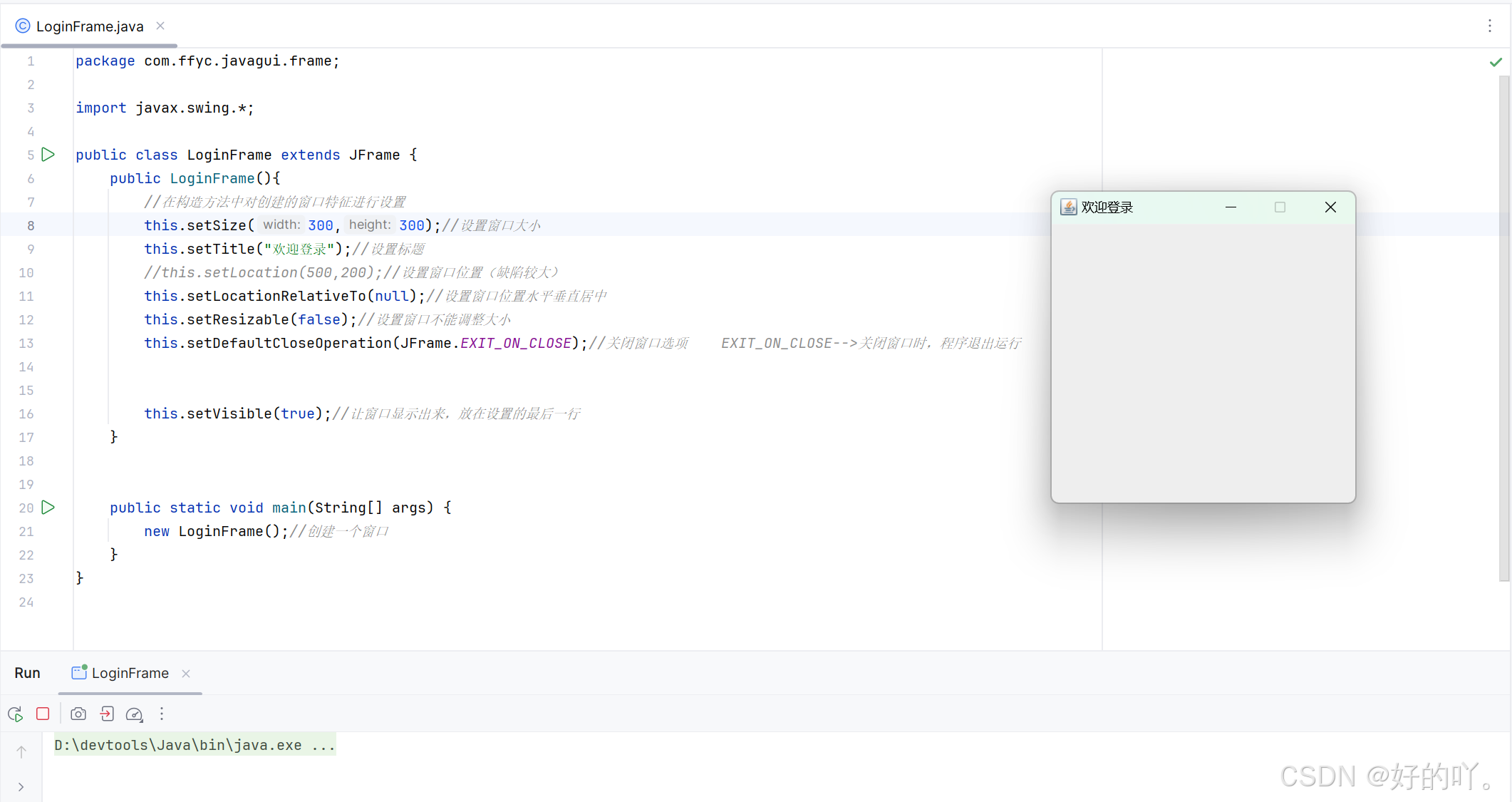Click run gutter icon beside class LoginFrame
The image size is (1512, 802).
(48, 154)
